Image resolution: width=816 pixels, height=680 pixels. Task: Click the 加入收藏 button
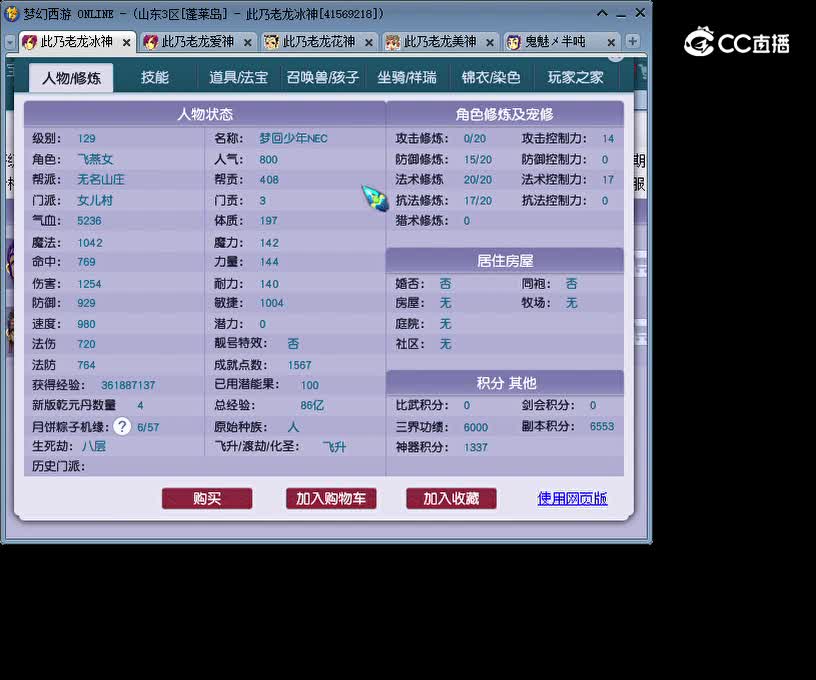coord(451,499)
